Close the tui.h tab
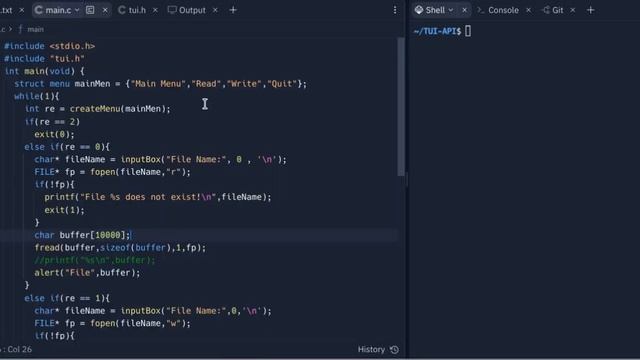Image resolution: width=640 pixels, height=360 pixels. [x=155, y=10]
